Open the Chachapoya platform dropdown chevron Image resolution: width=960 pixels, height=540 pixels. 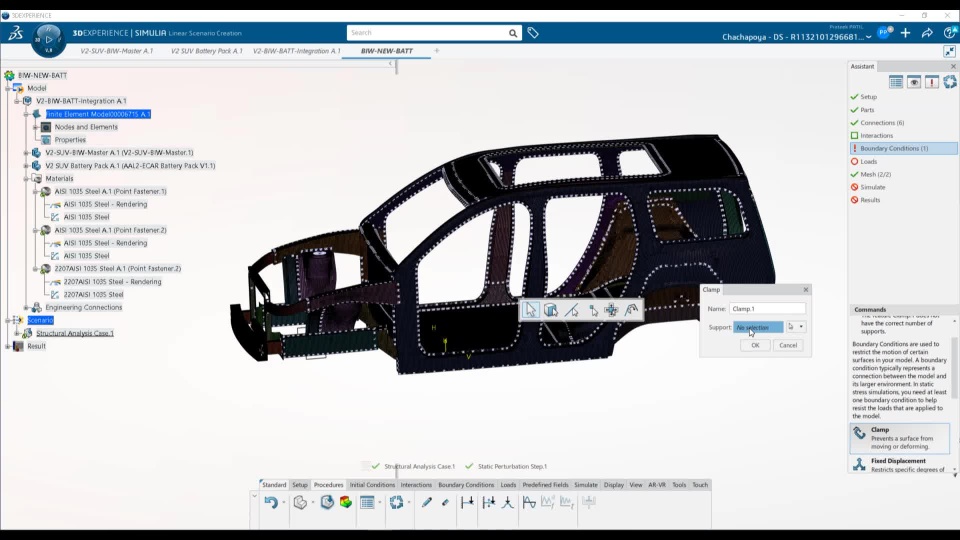click(x=868, y=37)
